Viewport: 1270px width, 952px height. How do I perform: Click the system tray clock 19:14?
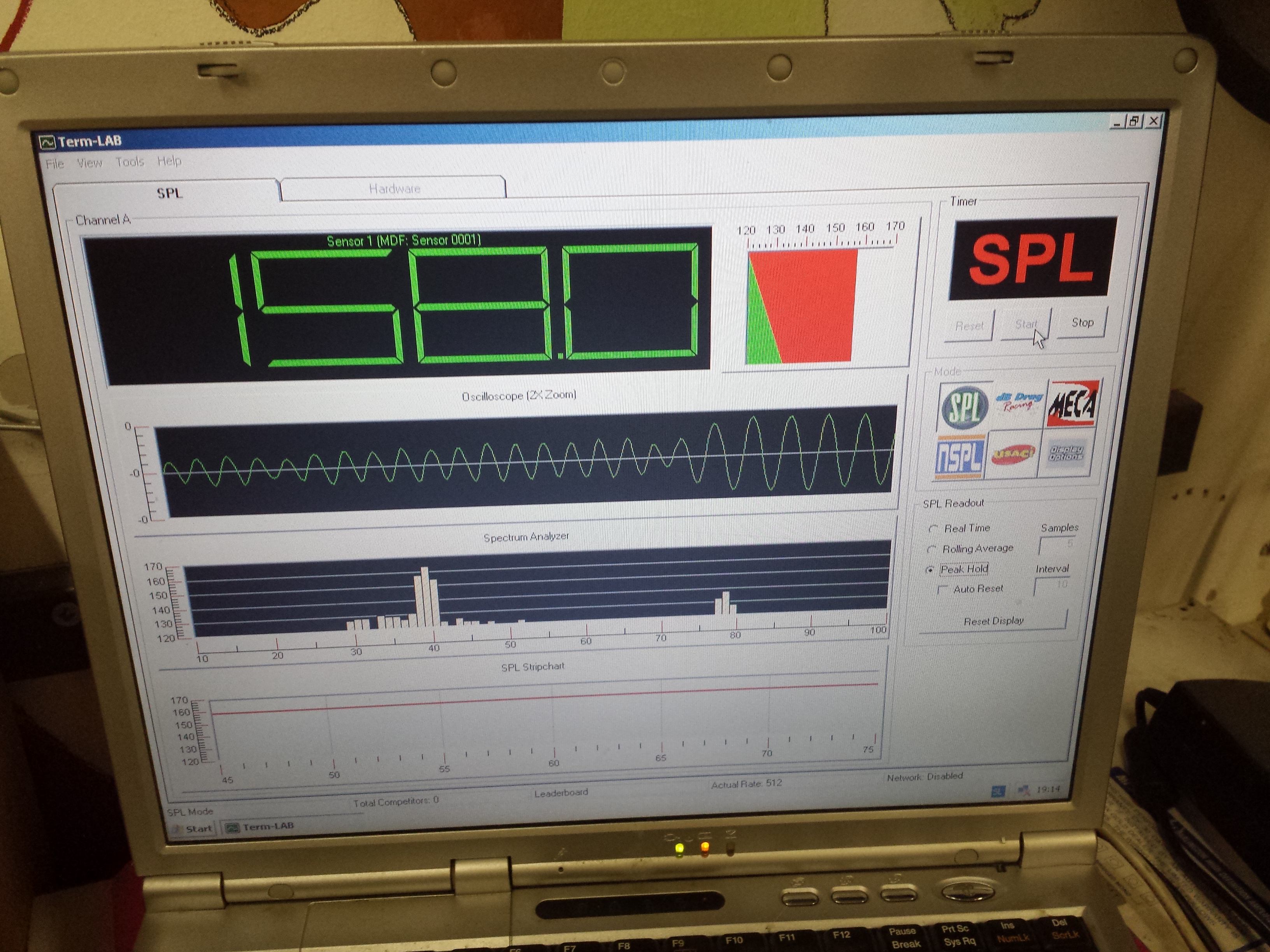click(x=1048, y=789)
